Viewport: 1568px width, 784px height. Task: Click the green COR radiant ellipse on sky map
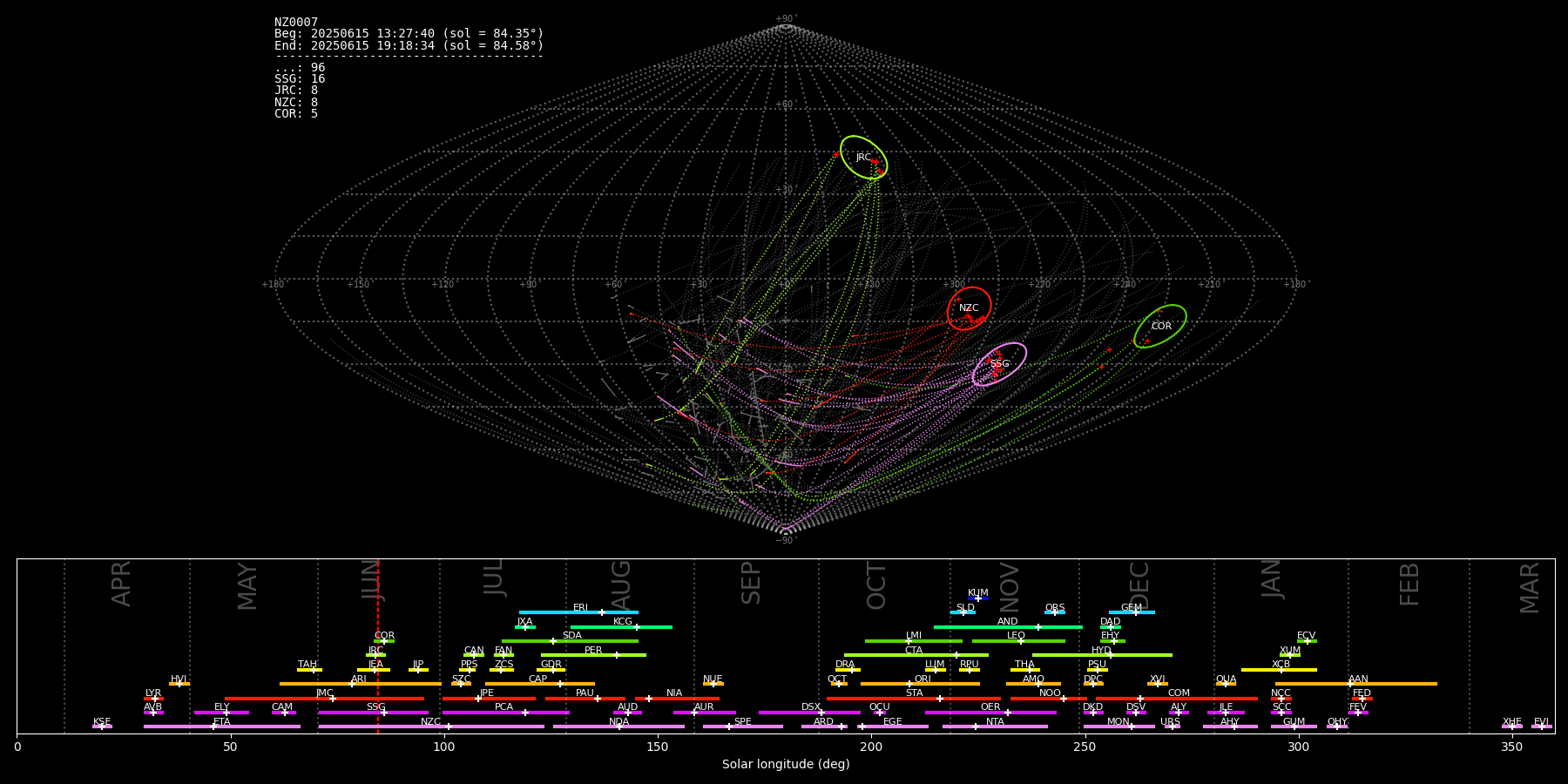[1160, 327]
